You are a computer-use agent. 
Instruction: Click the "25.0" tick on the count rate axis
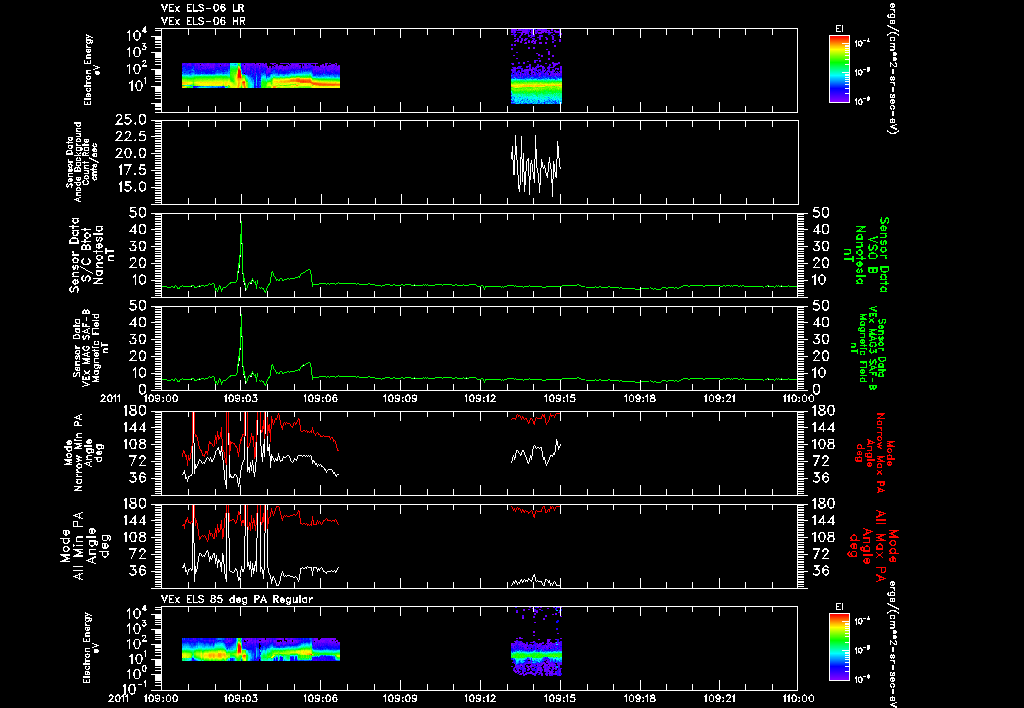click(131, 120)
